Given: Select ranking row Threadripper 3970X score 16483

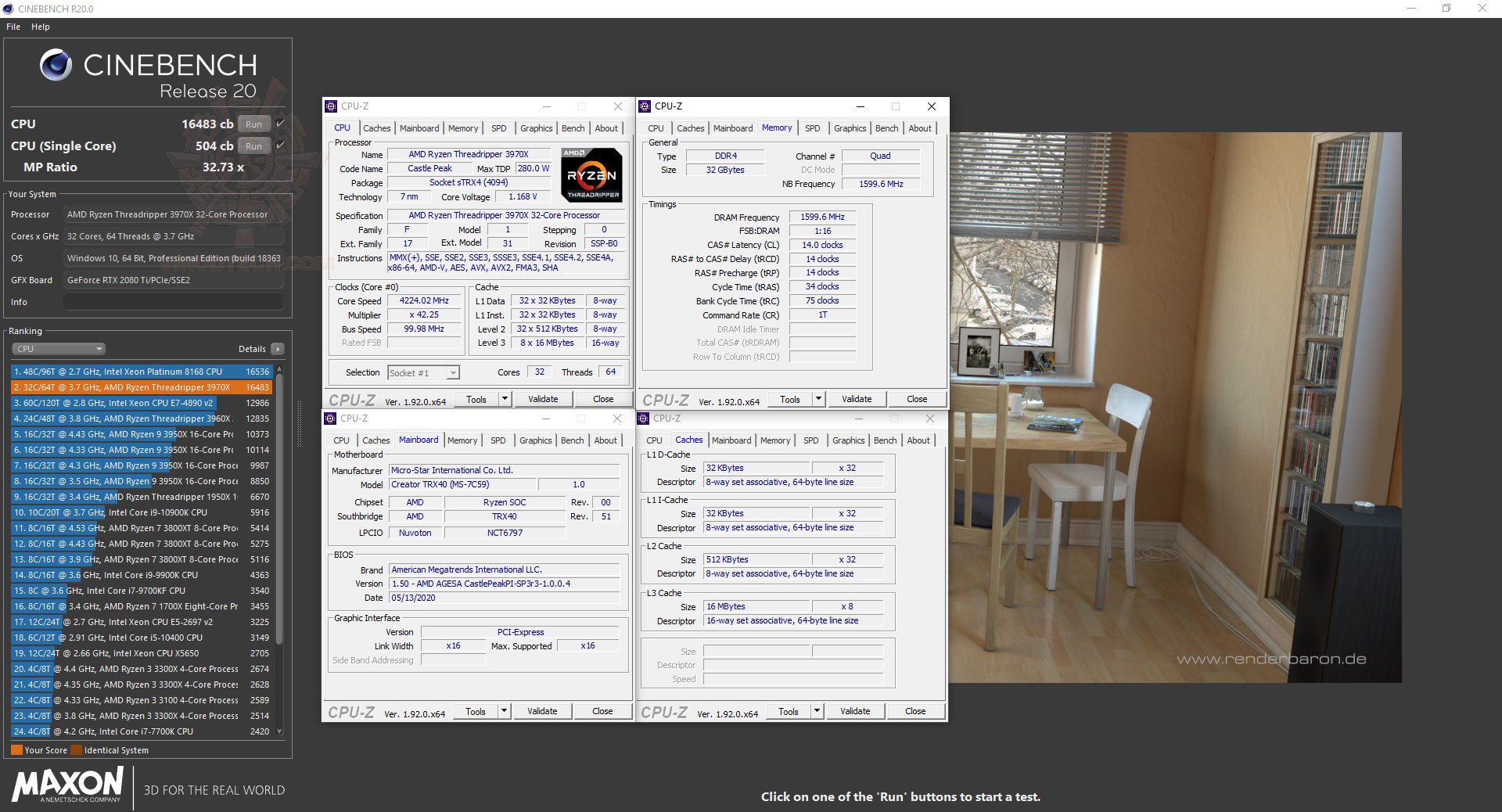Looking at the screenshot, I should click(142, 387).
